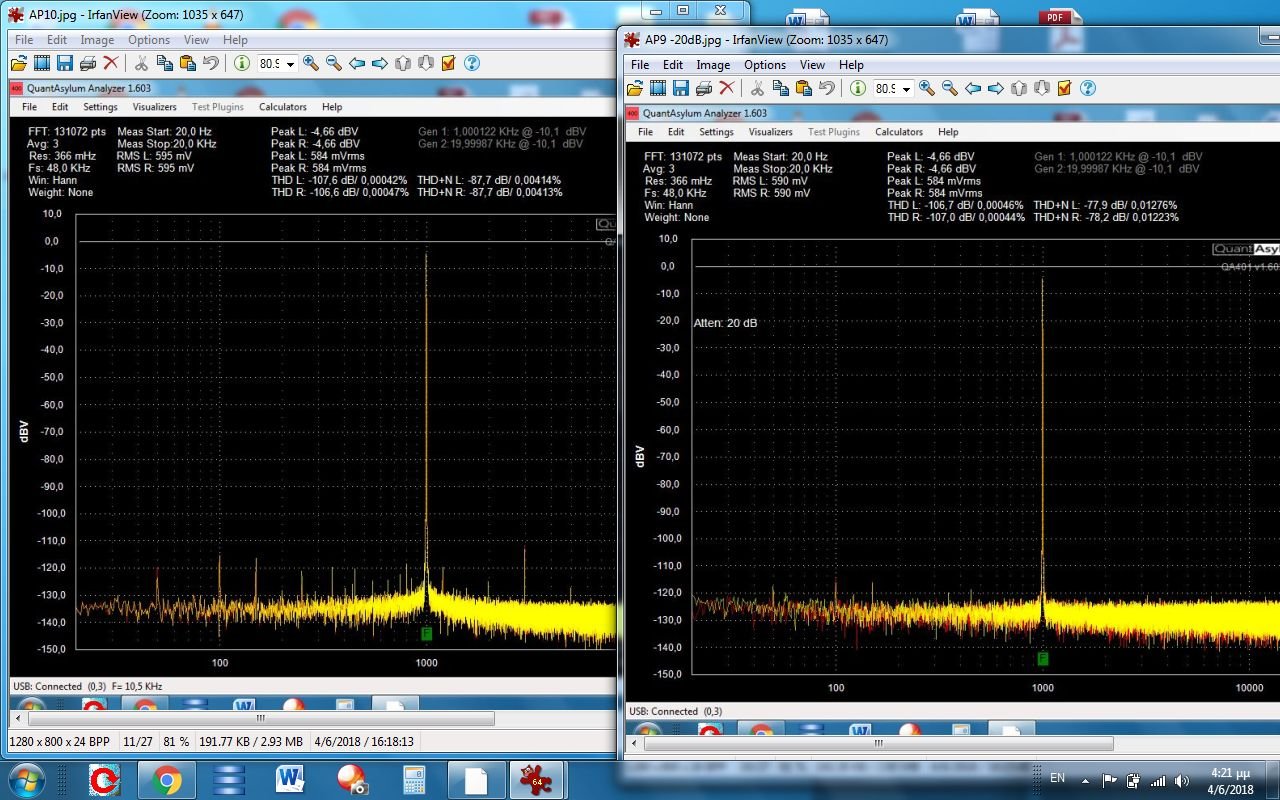
Task: Click the Windows Start button
Action: (x=25, y=779)
